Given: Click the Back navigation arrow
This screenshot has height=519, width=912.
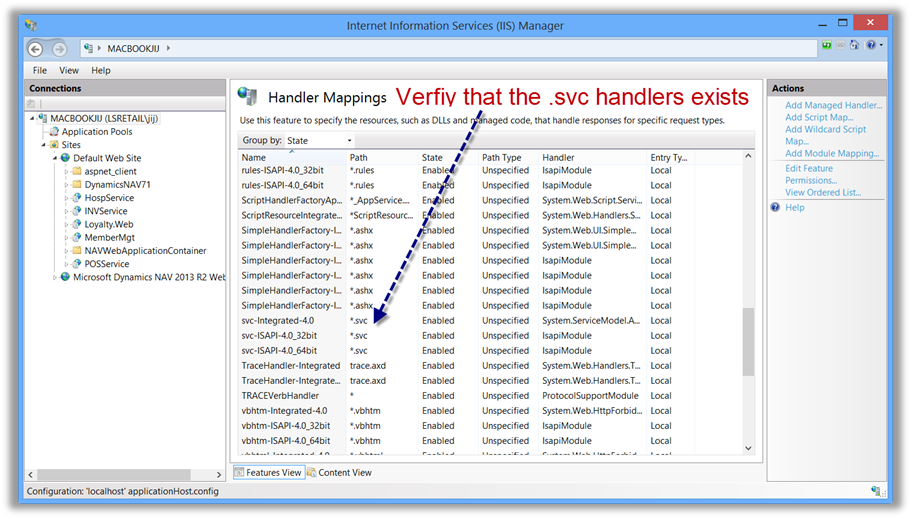Looking at the screenshot, I should [35, 49].
